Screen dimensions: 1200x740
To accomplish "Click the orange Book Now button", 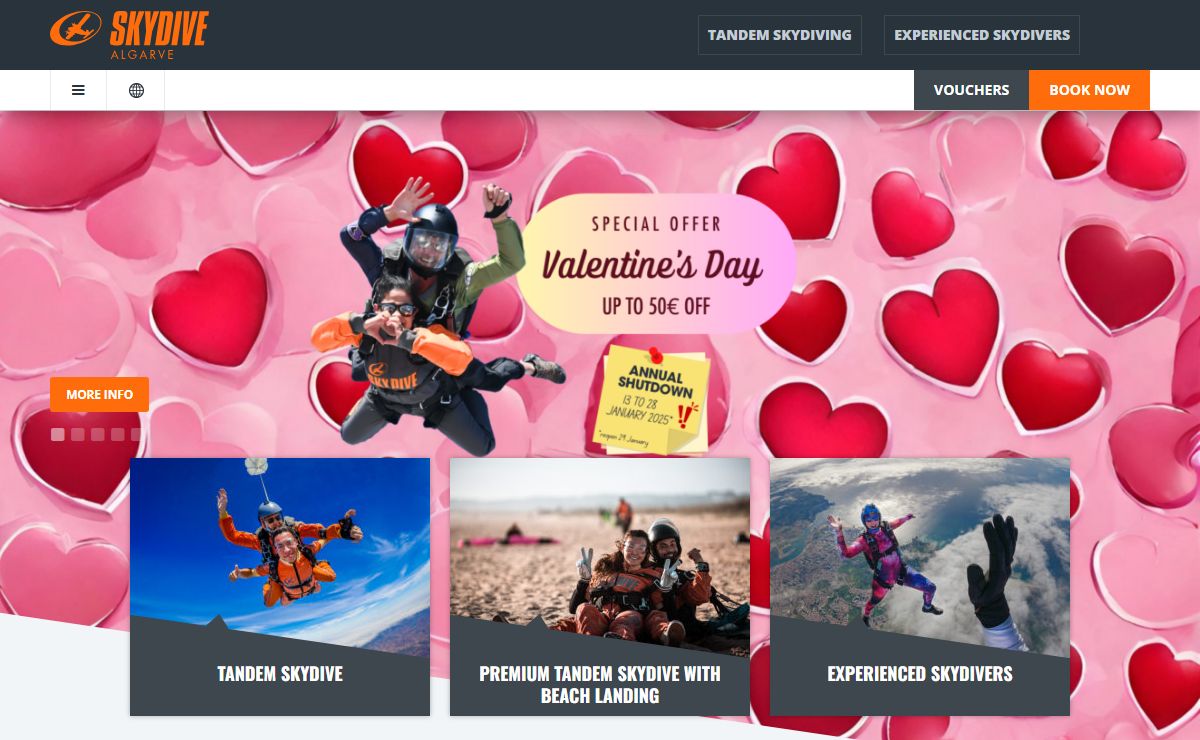I will 1089,90.
